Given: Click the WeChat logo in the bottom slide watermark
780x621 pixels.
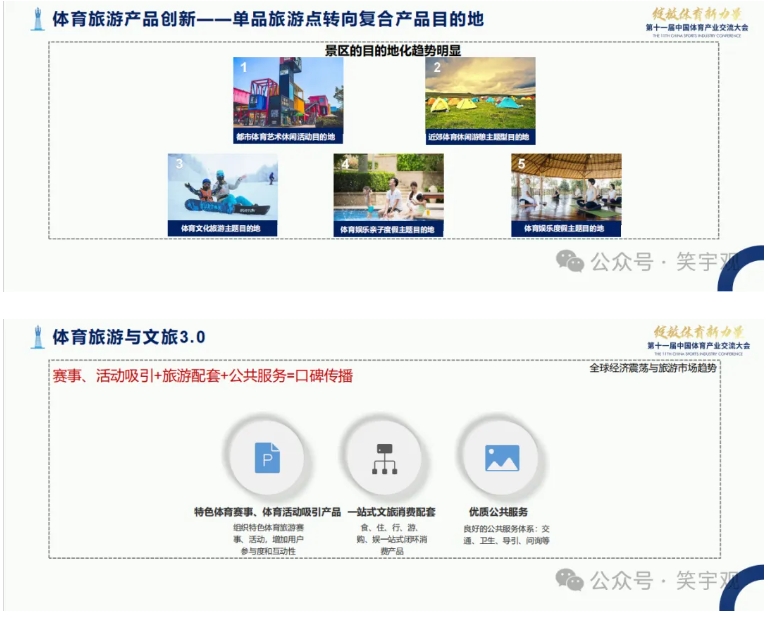Looking at the screenshot, I should tap(570, 580).
